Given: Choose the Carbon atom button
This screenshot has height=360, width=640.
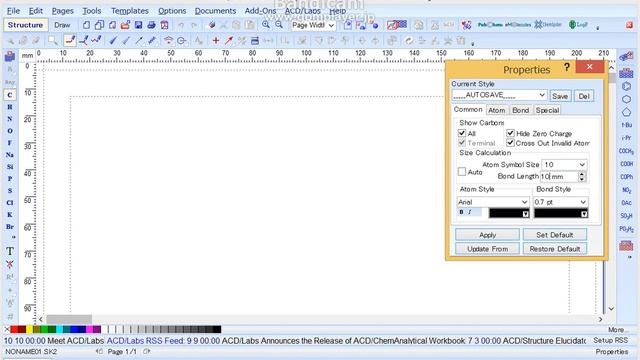Looking at the screenshot, I should 9,95.
